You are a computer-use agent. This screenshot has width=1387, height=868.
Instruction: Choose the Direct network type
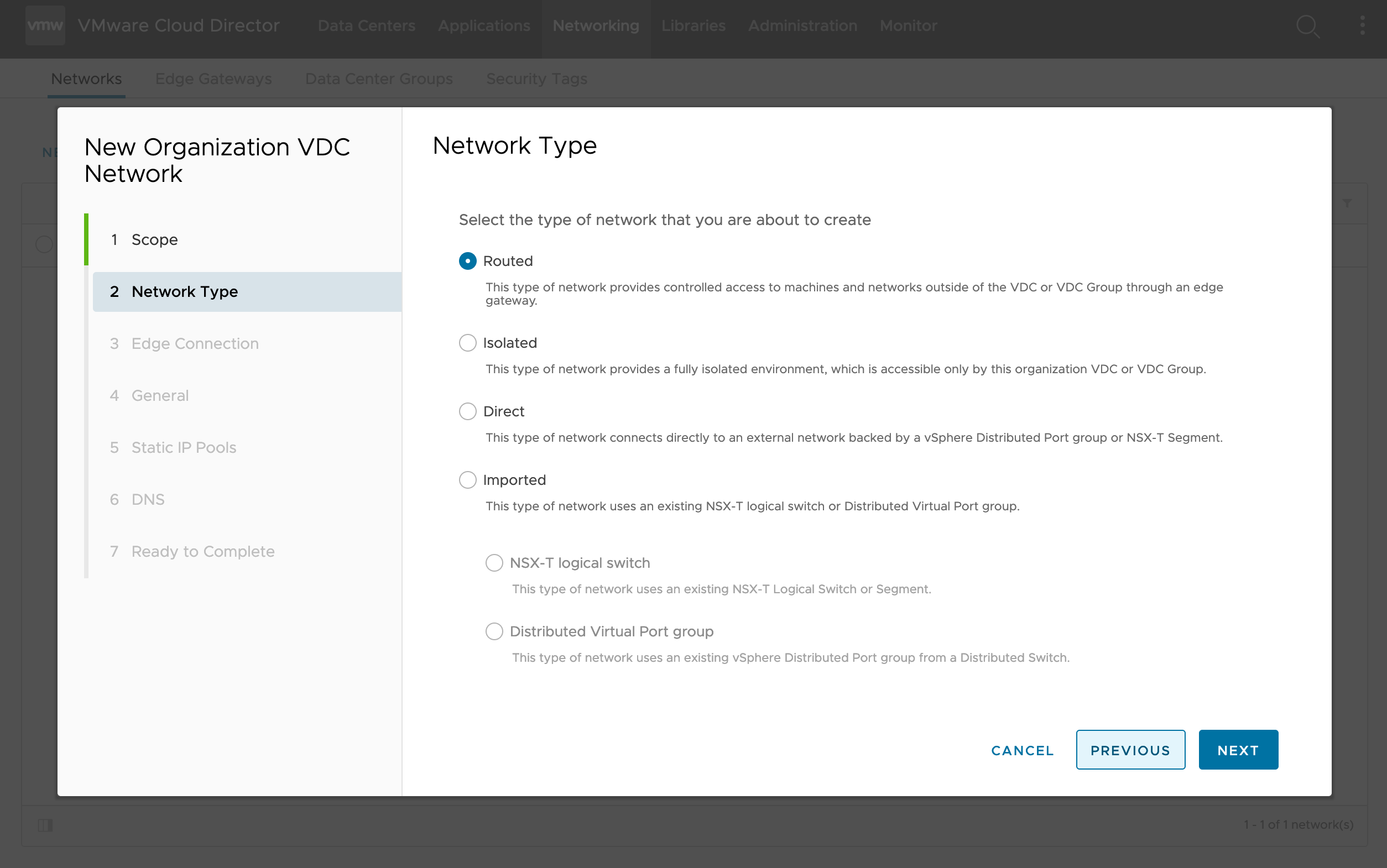click(467, 412)
